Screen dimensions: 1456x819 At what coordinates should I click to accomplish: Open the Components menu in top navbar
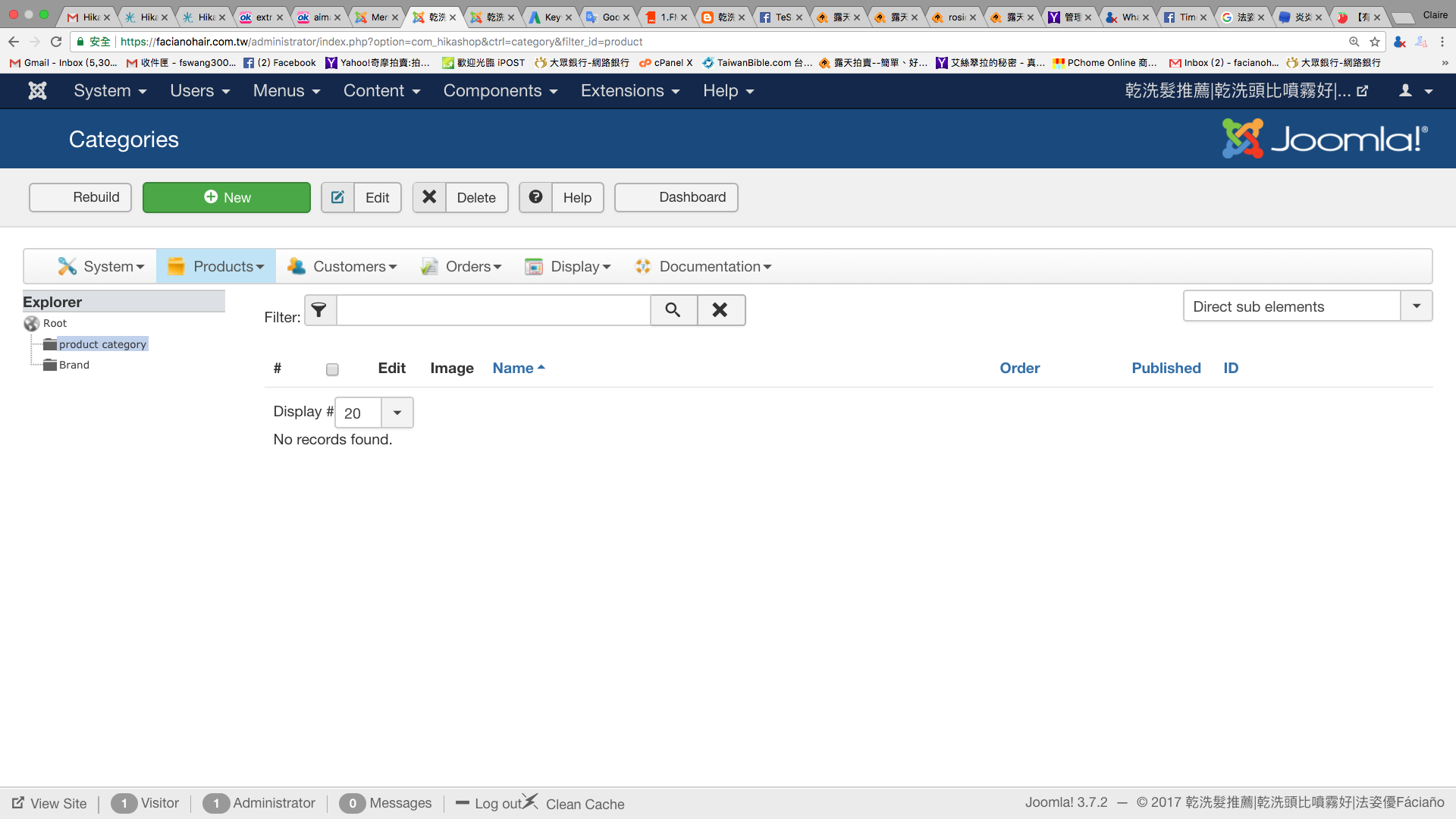pos(500,91)
